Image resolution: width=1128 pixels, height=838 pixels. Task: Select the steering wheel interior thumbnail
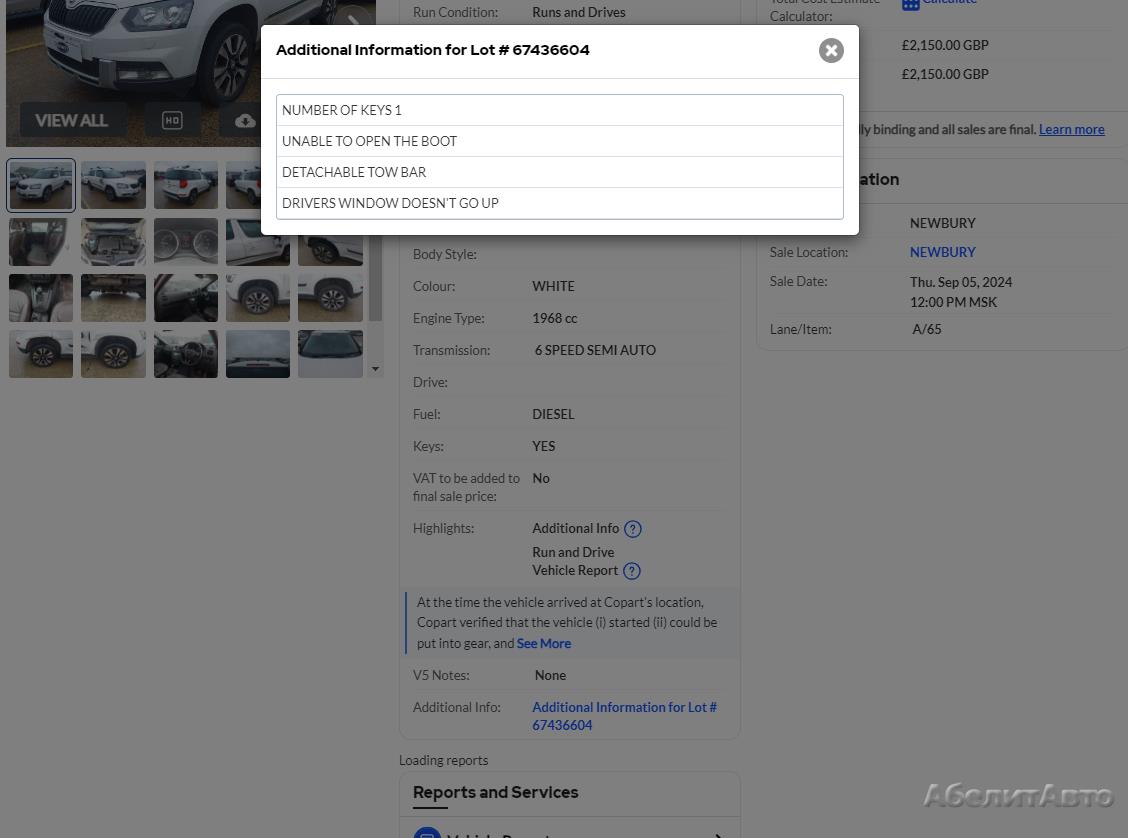186,354
